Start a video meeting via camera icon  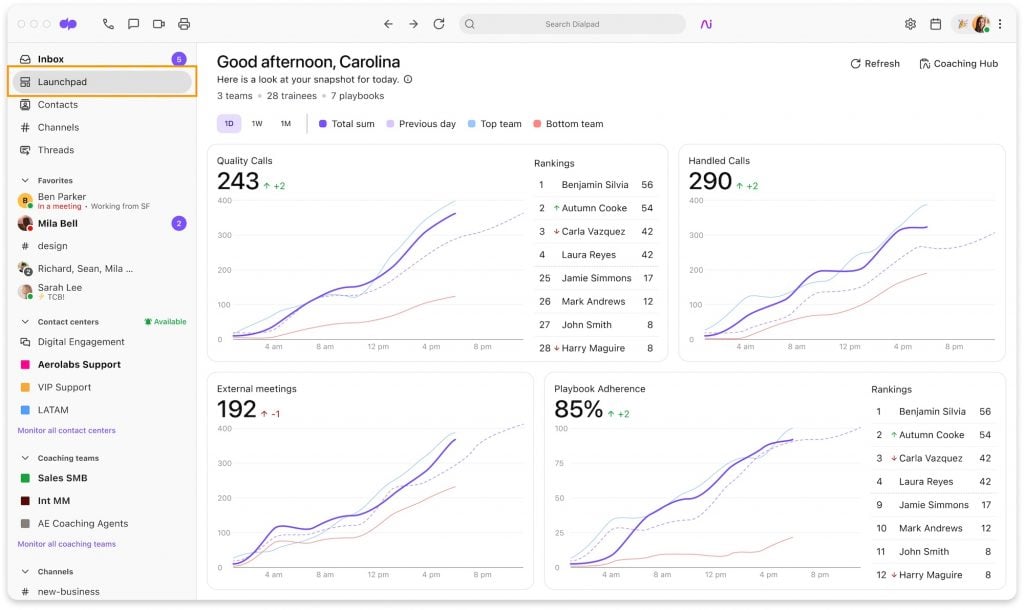pyautogui.click(x=159, y=24)
